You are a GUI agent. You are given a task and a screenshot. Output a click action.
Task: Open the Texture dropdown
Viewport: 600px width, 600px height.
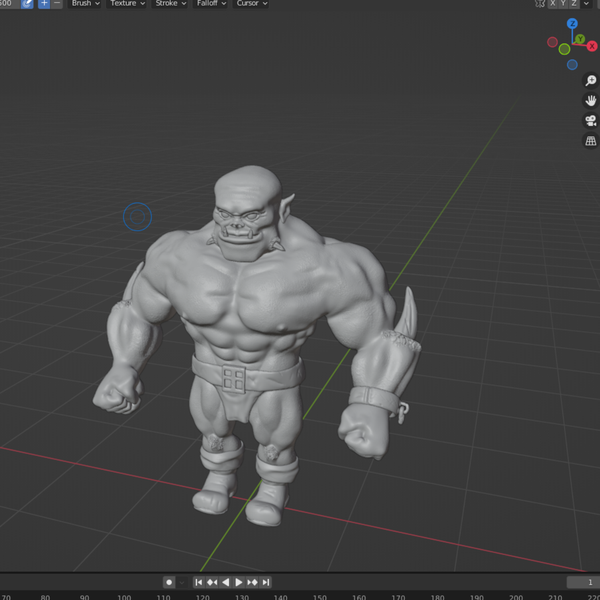pyautogui.click(x=127, y=4)
